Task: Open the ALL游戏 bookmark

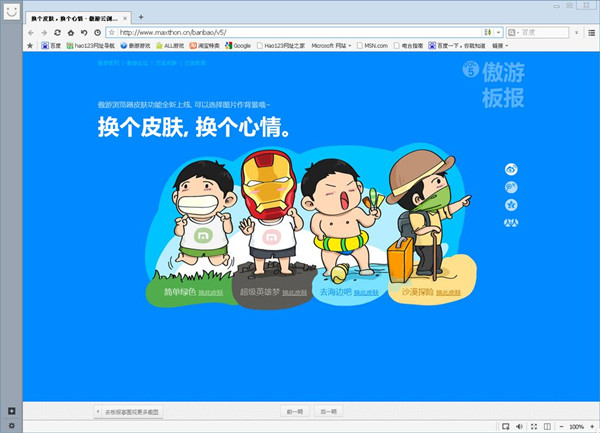Action: pos(170,46)
